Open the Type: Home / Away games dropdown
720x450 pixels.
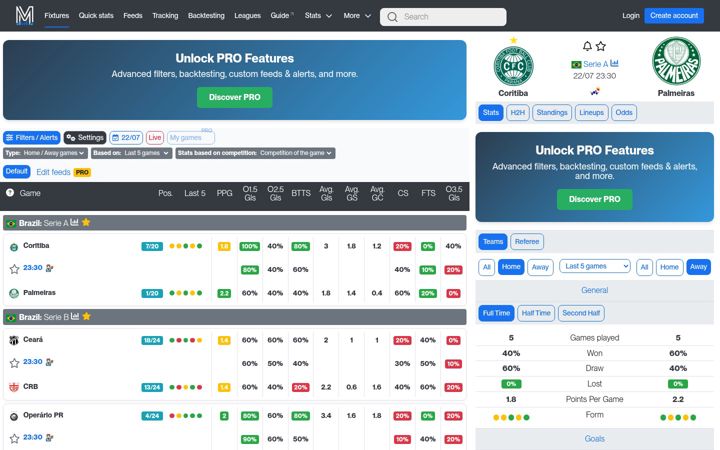coord(45,153)
